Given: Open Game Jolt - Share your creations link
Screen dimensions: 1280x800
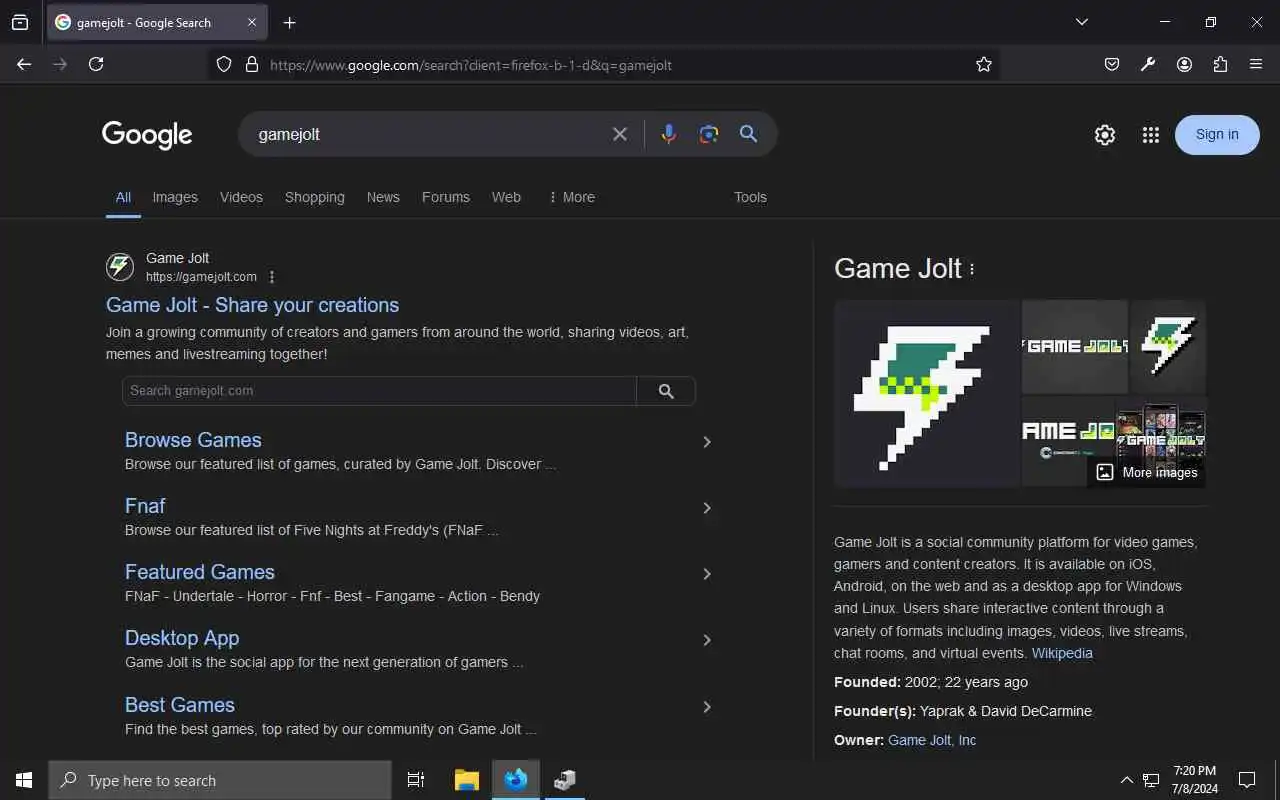Looking at the screenshot, I should pyautogui.click(x=252, y=305).
